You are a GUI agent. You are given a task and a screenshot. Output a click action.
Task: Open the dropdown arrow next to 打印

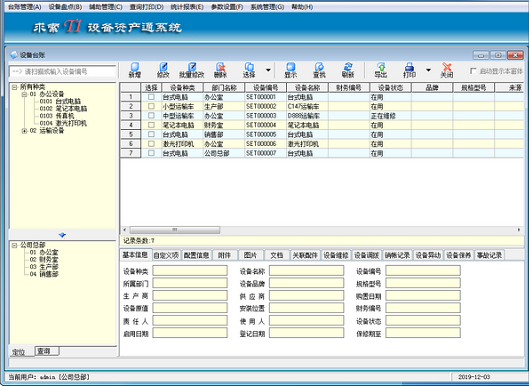(x=428, y=70)
